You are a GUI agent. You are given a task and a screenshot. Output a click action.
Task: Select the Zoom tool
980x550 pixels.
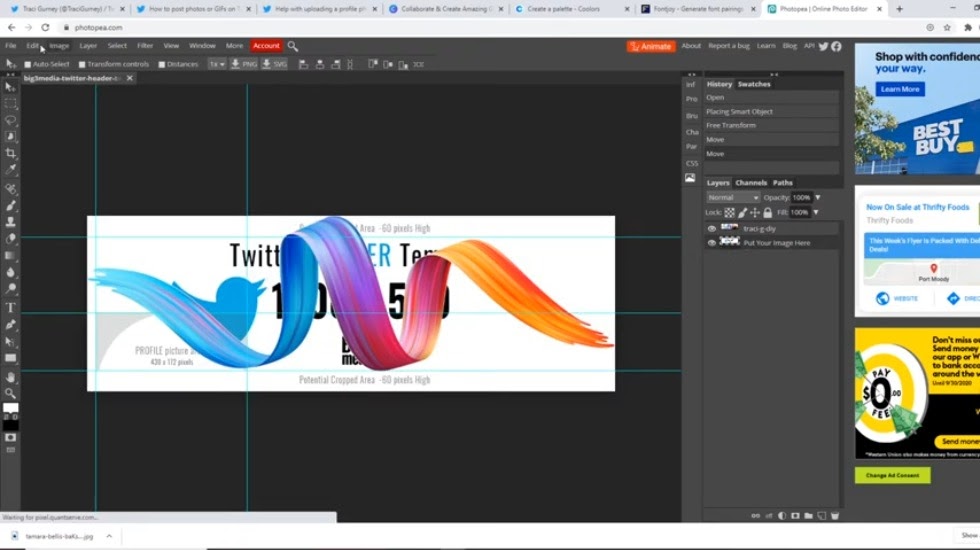pyautogui.click(x=10, y=393)
